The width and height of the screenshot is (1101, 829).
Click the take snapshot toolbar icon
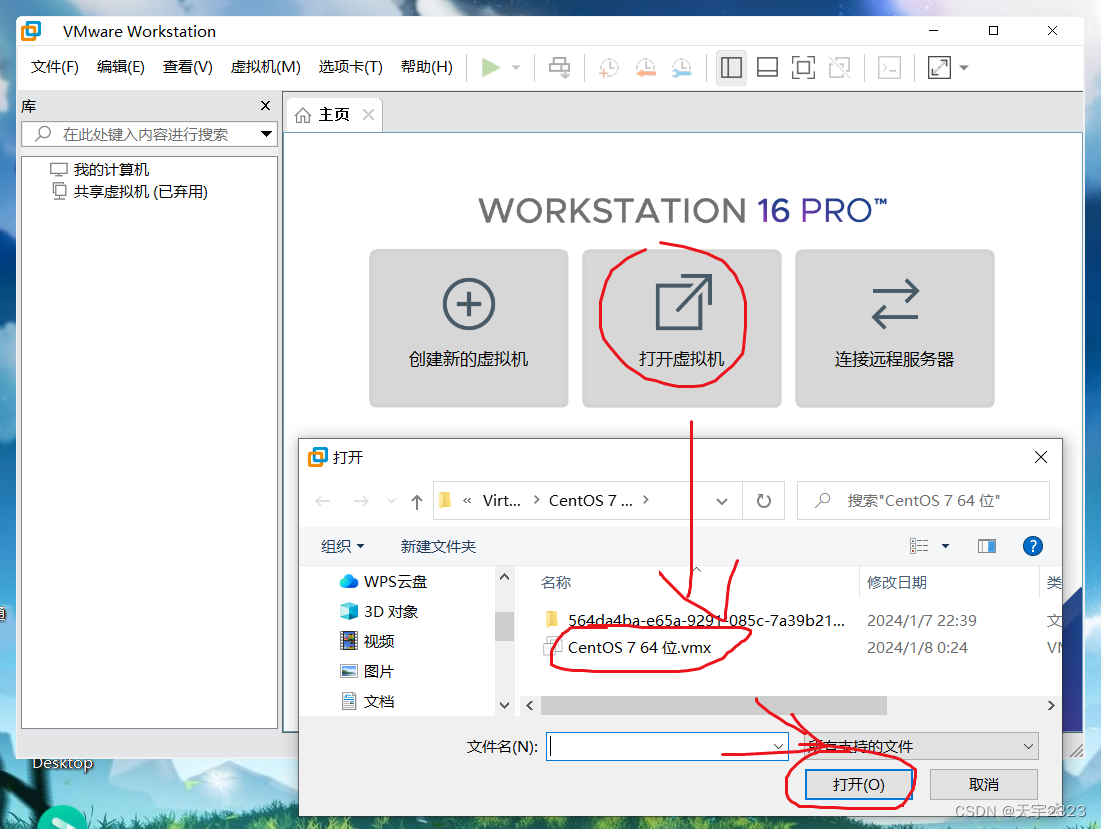pyautogui.click(x=609, y=67)
